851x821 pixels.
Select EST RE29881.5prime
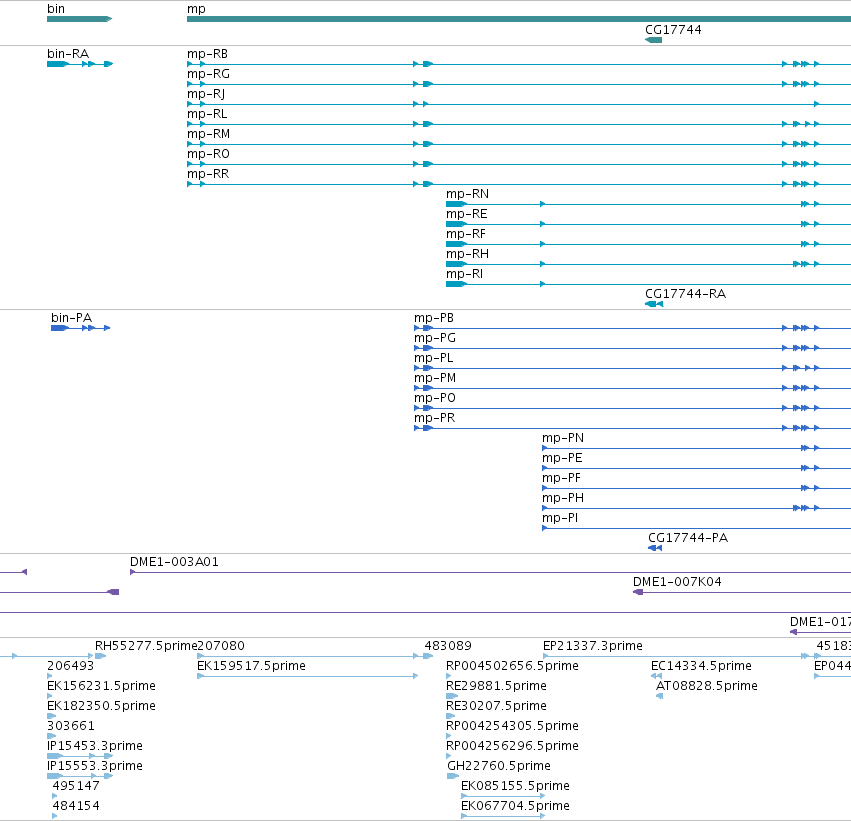point(496,686)
